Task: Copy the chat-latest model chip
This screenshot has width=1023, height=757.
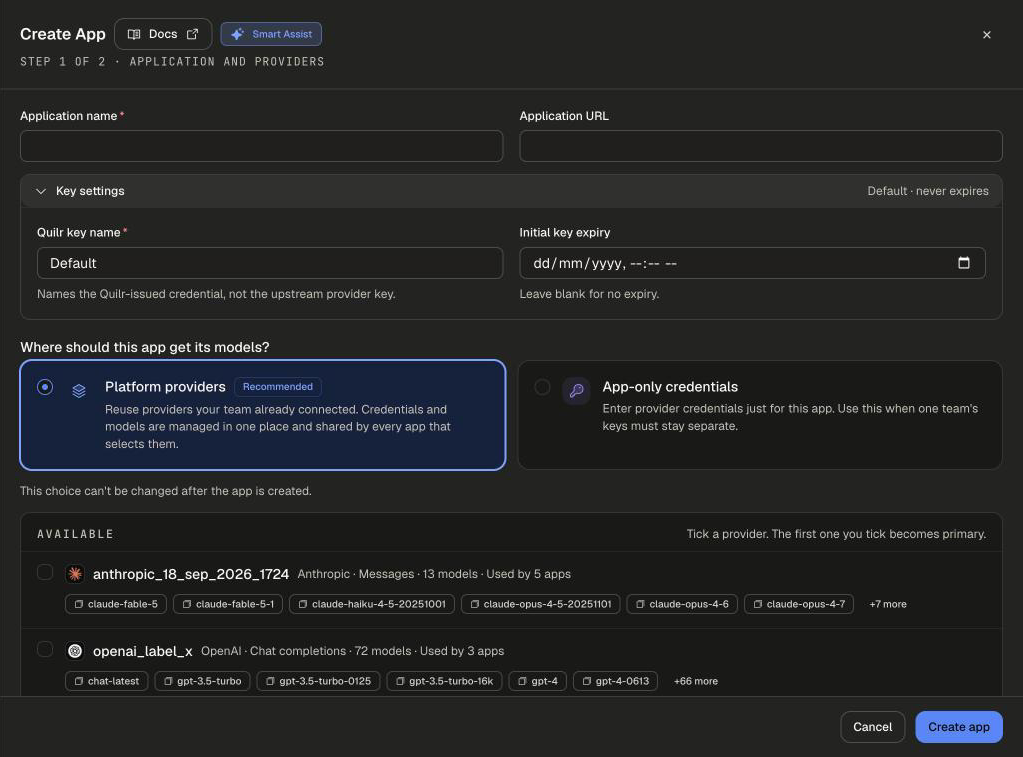Action: (106, 681)
